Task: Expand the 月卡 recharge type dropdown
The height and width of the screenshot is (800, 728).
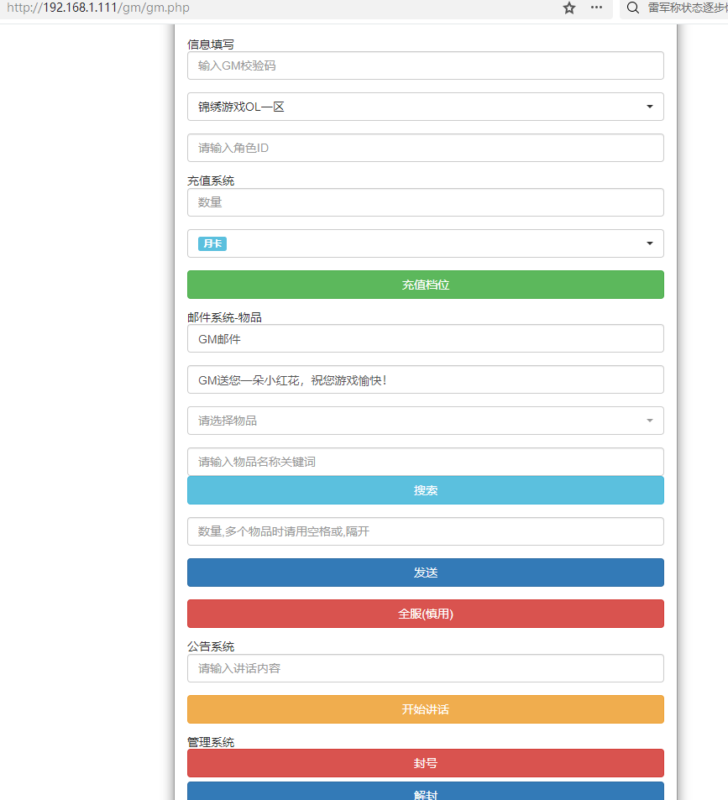Action: [x=648, y=243]
